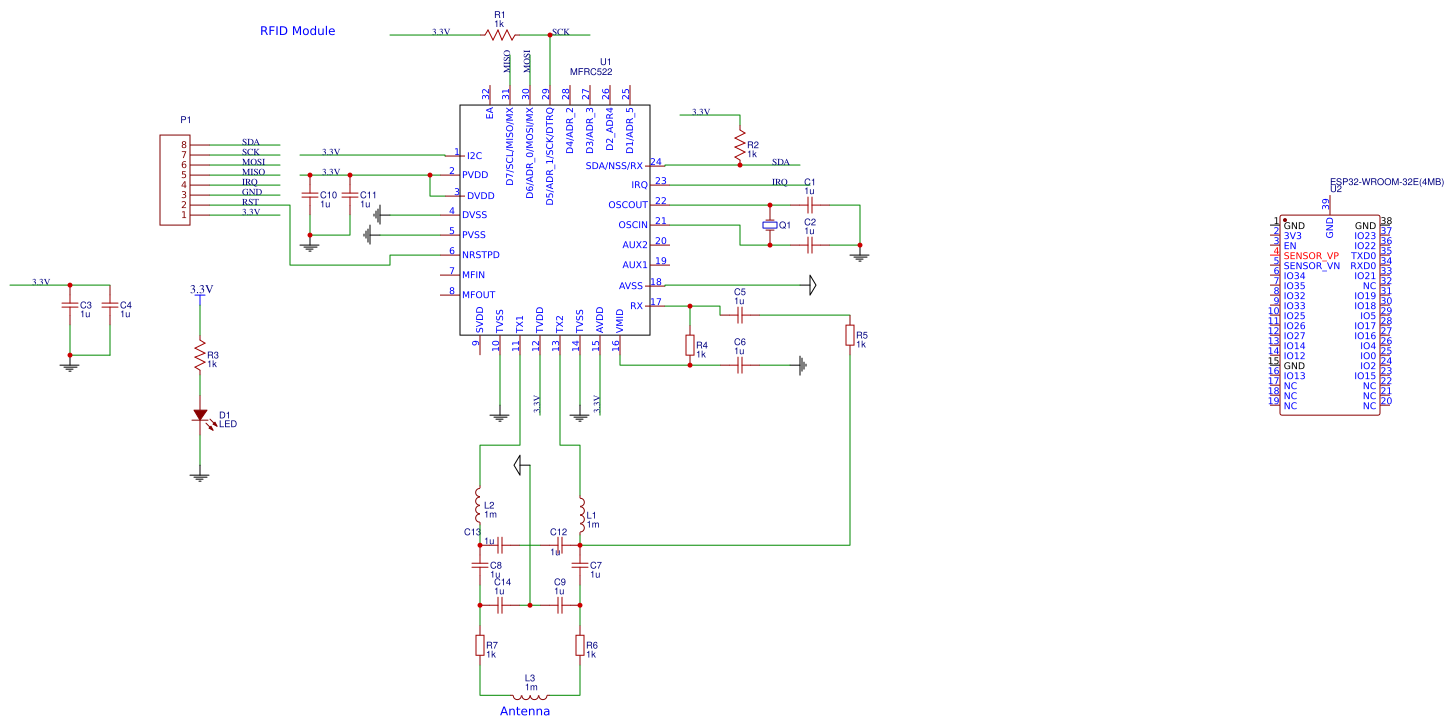Click the "3V3" pin on ESP32
This screenshot has width=1456, height=728.
pos(1292,236)
